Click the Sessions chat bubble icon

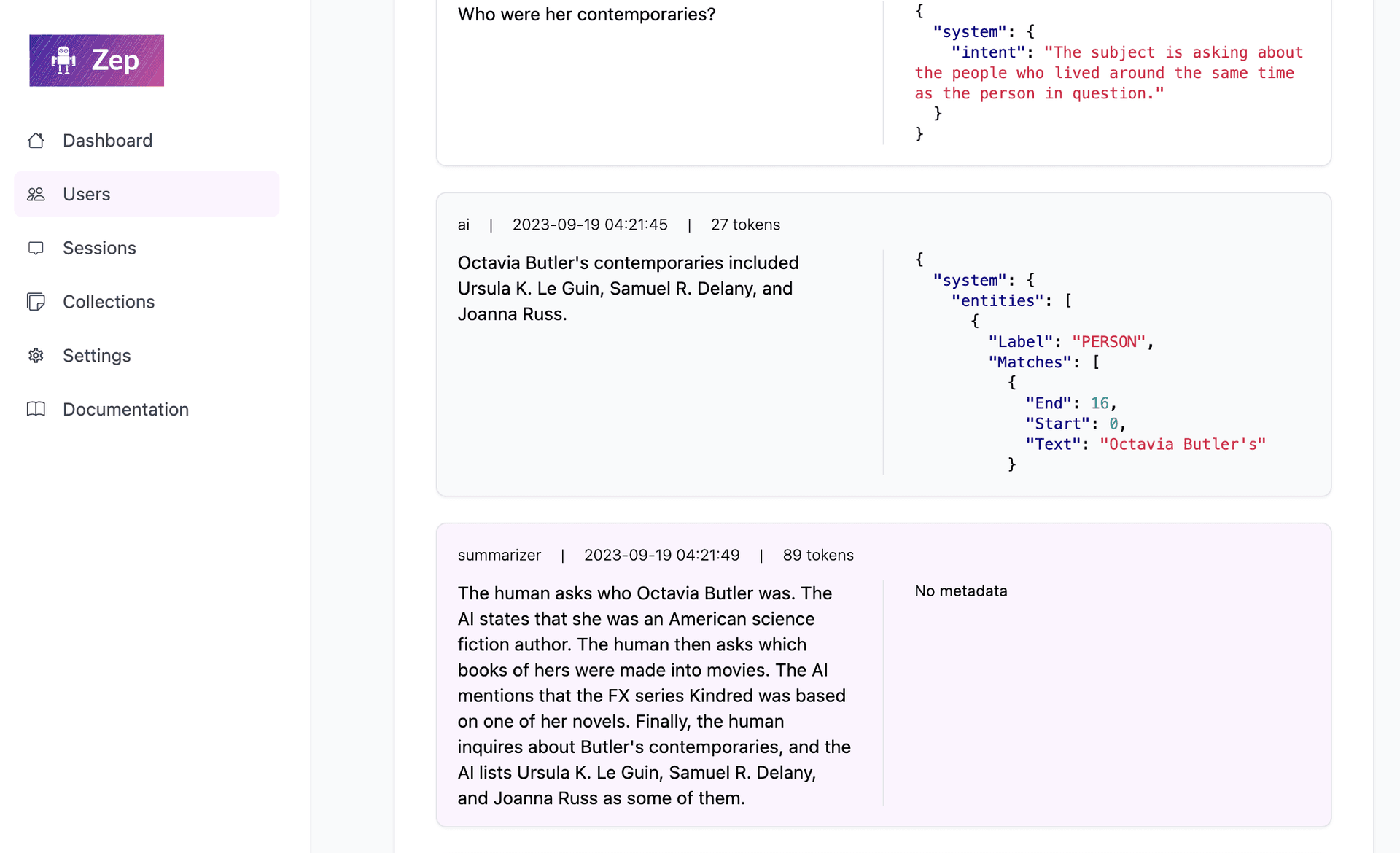point(36,248)
